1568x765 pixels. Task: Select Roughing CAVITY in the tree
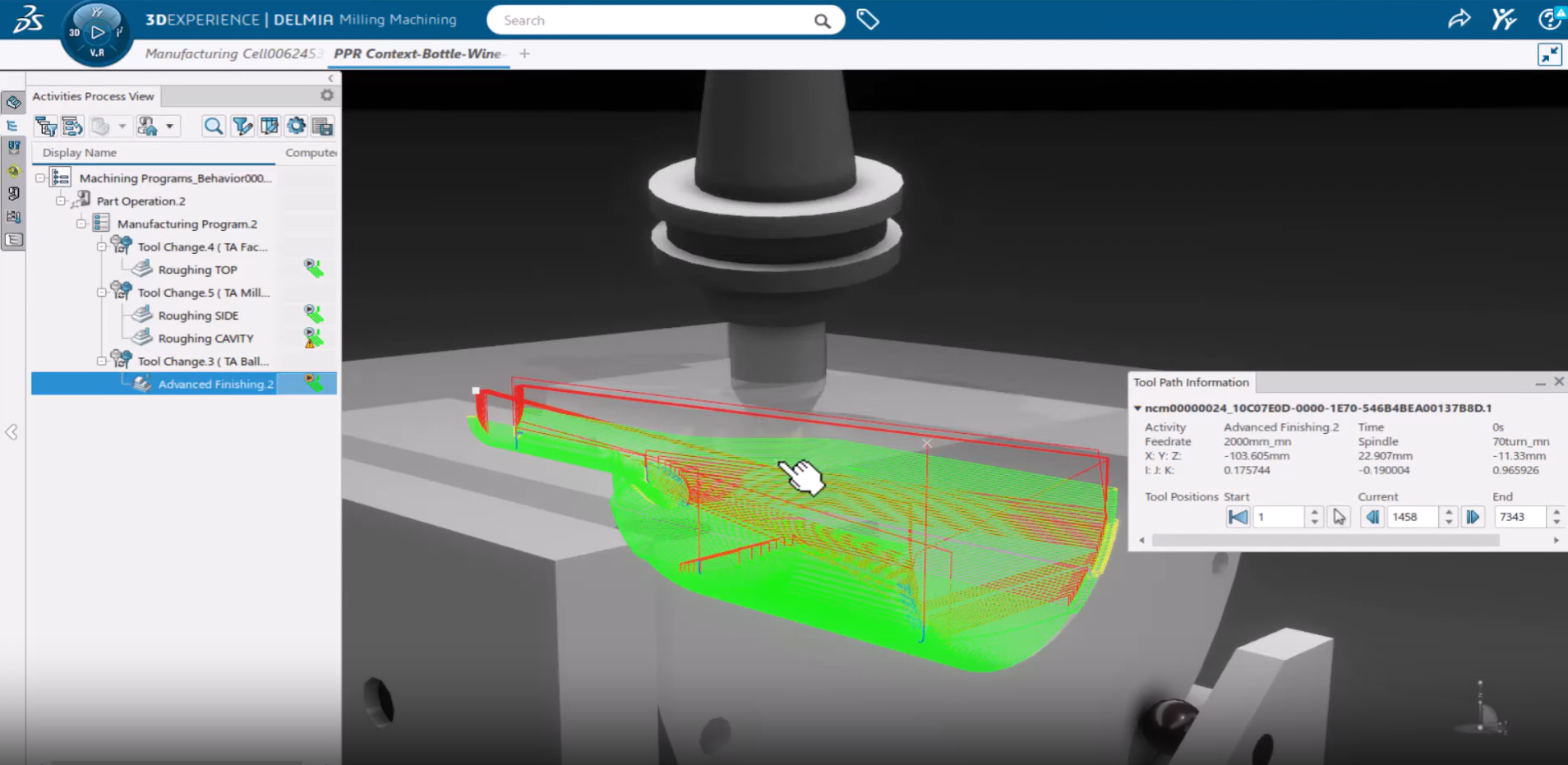(x=205, y=338)
